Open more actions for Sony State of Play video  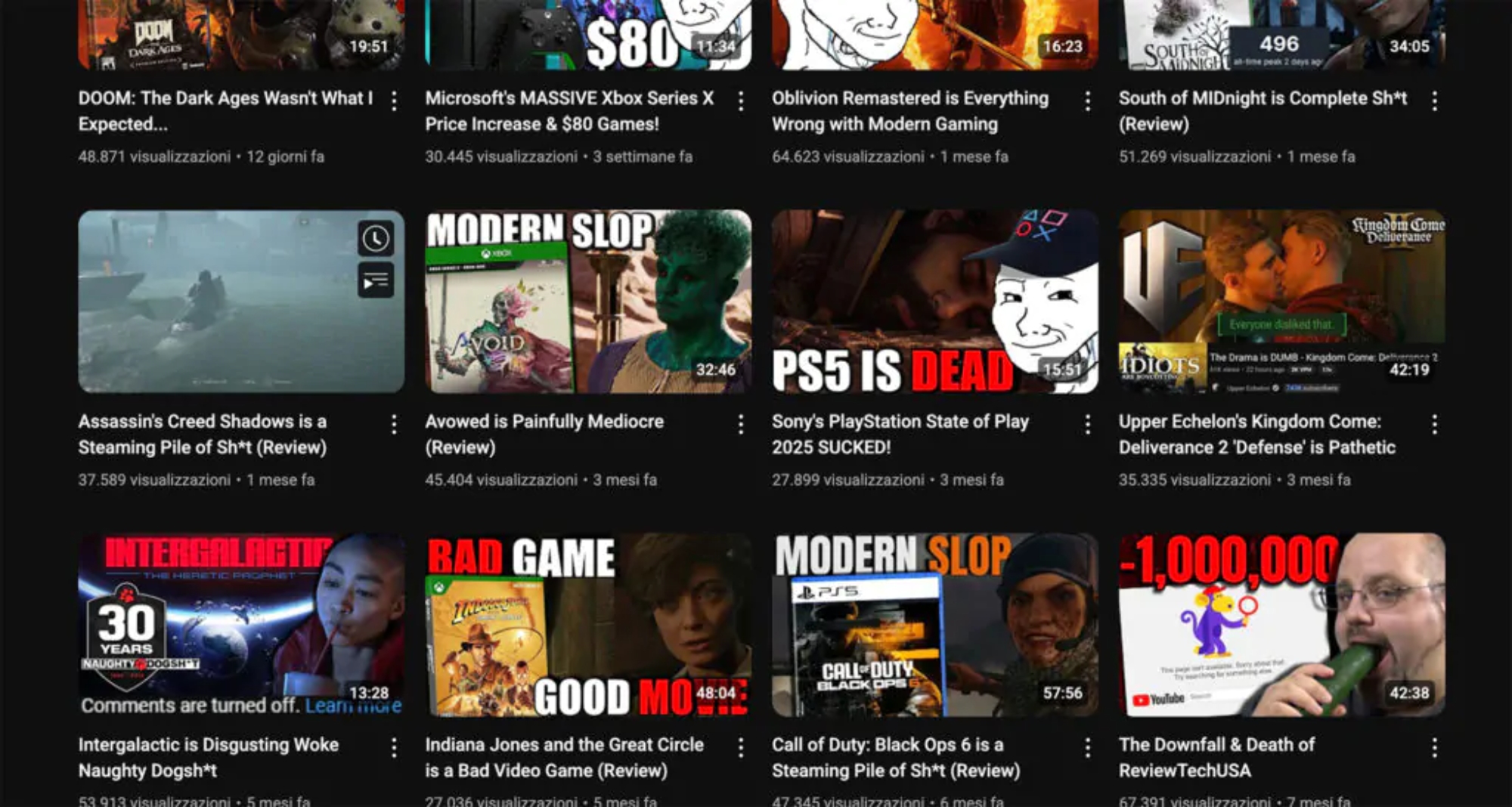point(1087,425)
